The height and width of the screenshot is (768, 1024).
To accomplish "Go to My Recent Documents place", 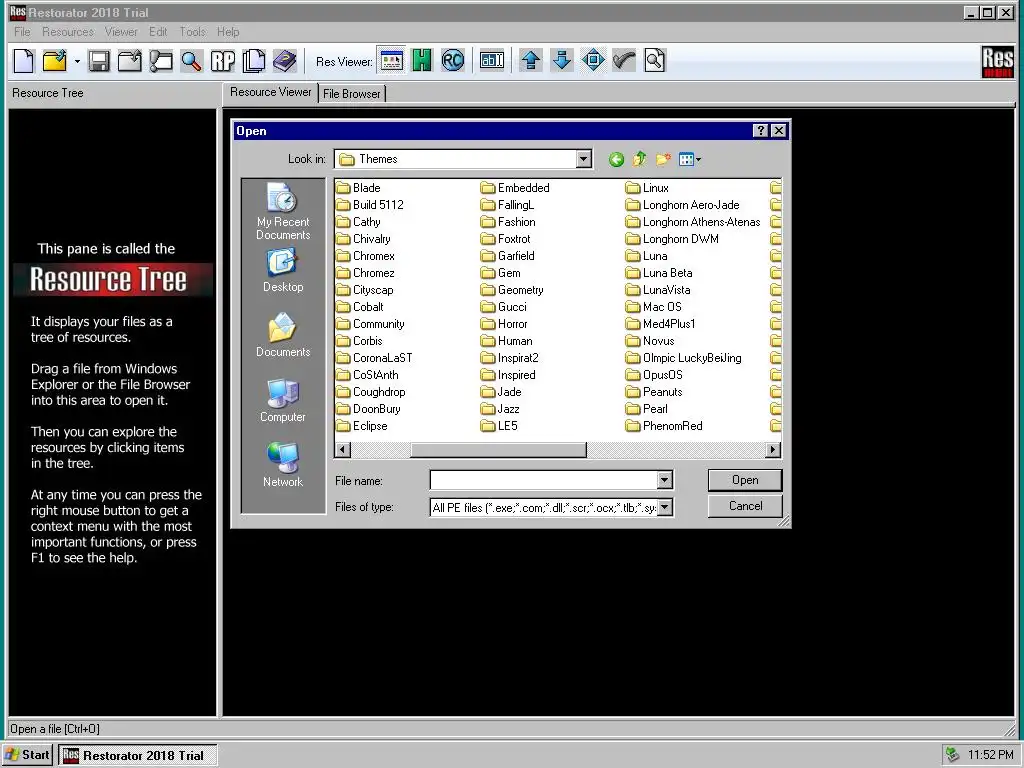I will coord(283,211).
